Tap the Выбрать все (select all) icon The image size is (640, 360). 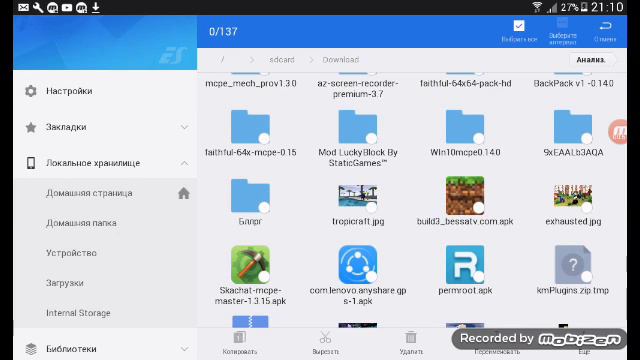(x=519, y=26)
